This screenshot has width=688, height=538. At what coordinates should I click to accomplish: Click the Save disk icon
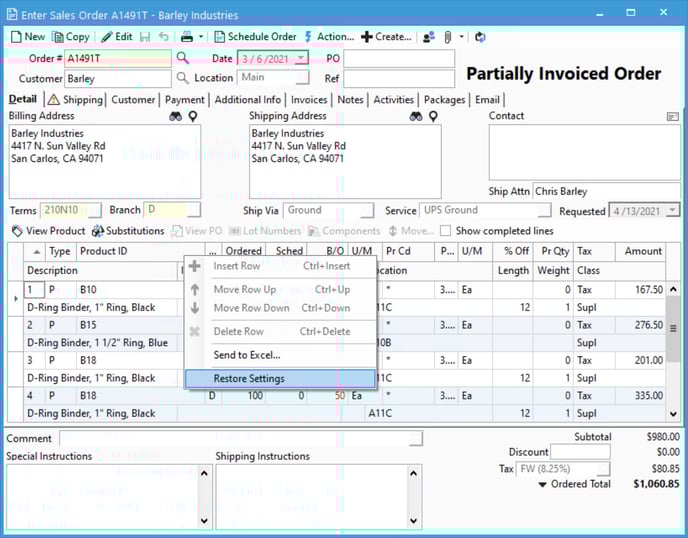coord(145,37)
